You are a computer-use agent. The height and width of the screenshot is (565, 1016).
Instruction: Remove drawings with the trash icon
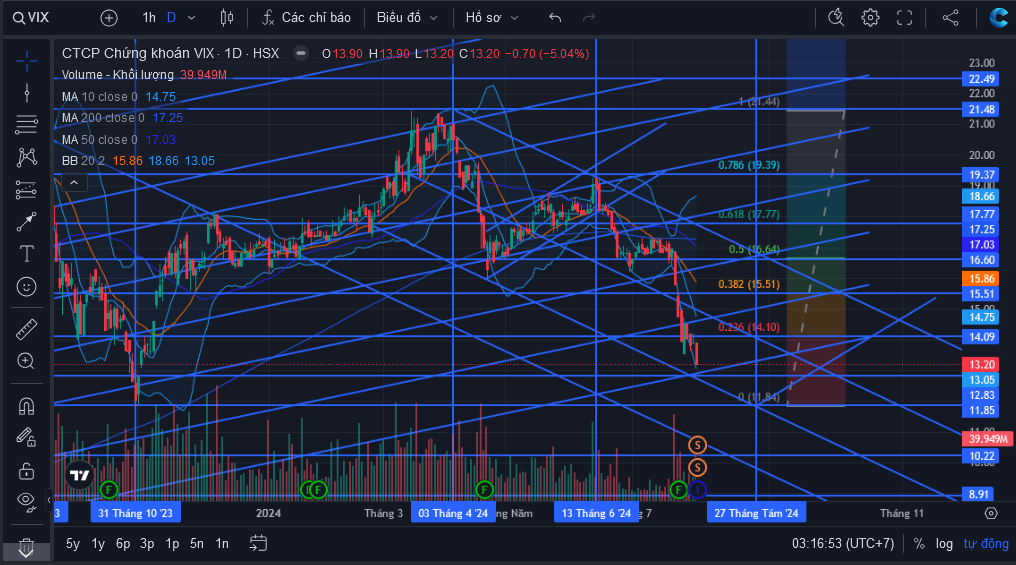[27, 546]
